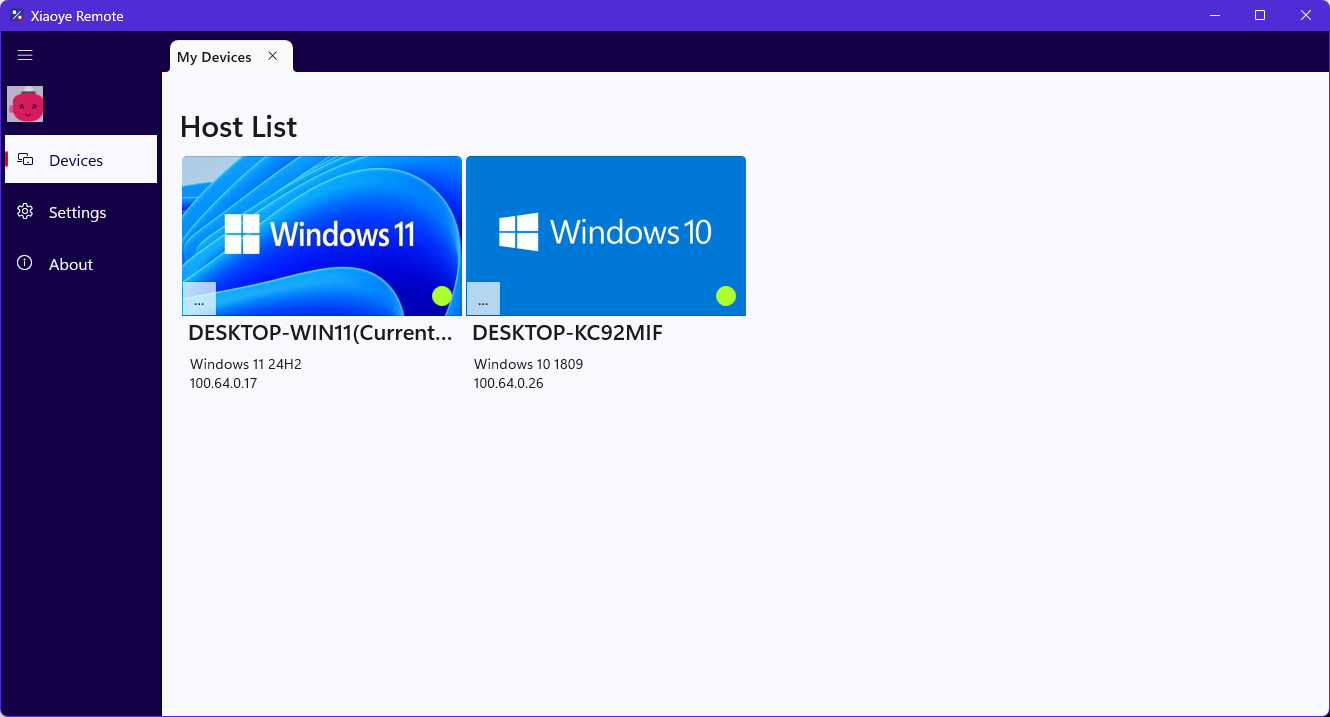Open the hamburger navigation menu
The image size is (1330, 717).
pos(25,56)
